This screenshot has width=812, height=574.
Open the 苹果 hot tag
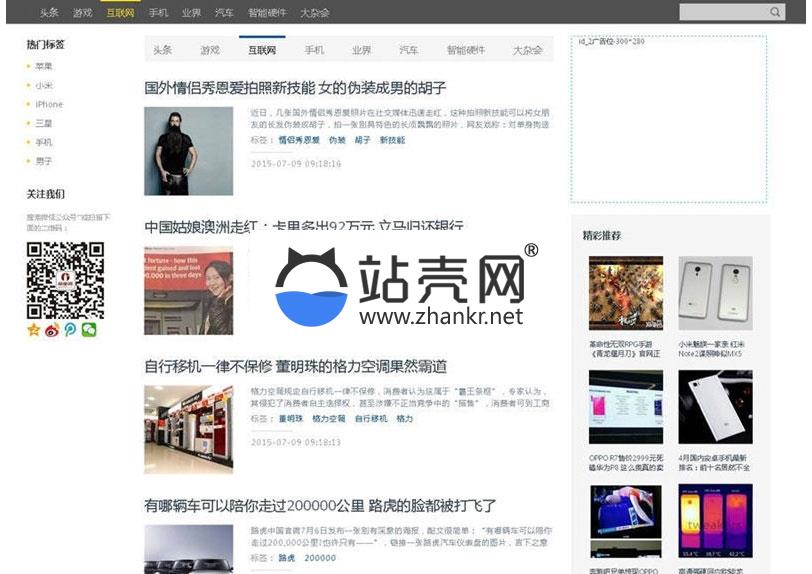pos(44,66)
